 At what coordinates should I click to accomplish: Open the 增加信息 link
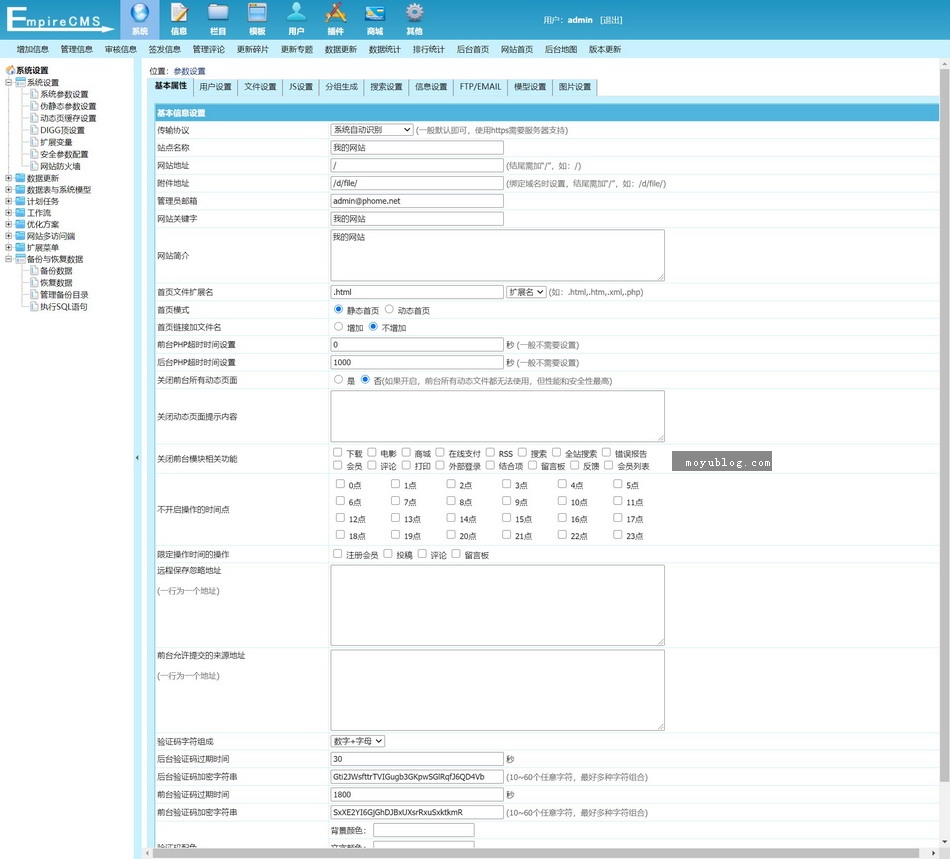pyautogui.click(x=33, y=50)
